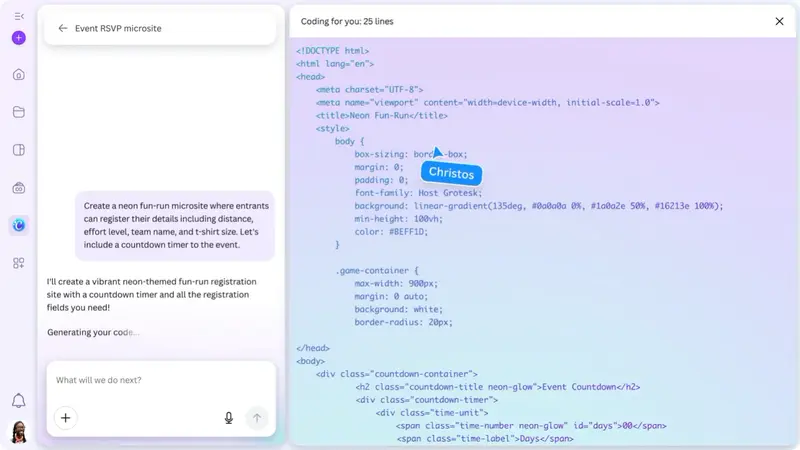The width and height of the screenshot is (800, 450).
Task: Close the coding panel
Action: tap(779, 21)
